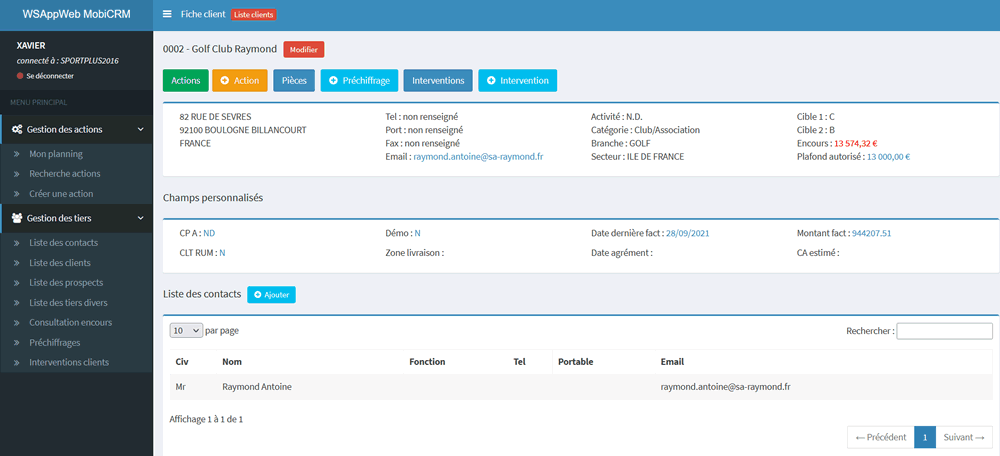Click chevron icon before Consultation encours
This screenshot has width=1000, height=456.
(x=17, y=323)
